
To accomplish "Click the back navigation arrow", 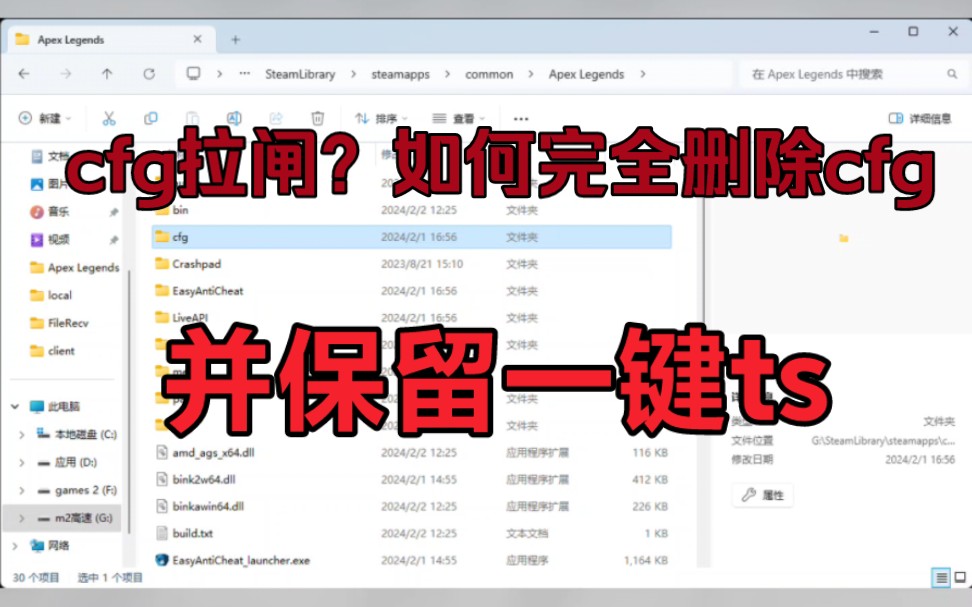I will [x=22, y=73].
